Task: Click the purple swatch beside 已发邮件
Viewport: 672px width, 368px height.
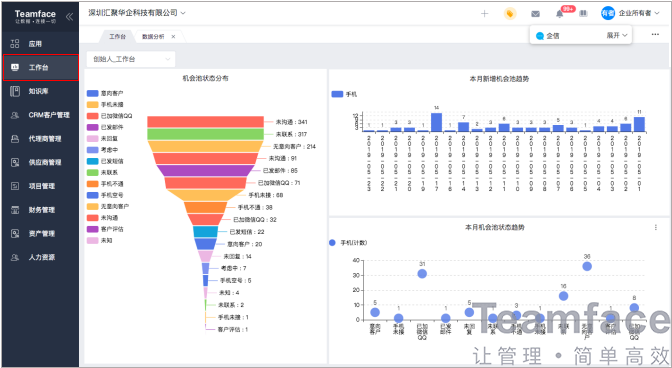Action: pos(93,127)
